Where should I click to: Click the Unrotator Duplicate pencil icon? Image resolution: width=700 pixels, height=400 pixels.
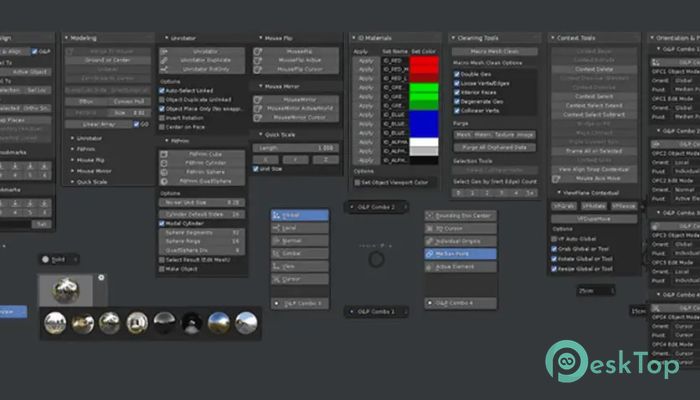point(164,60)
